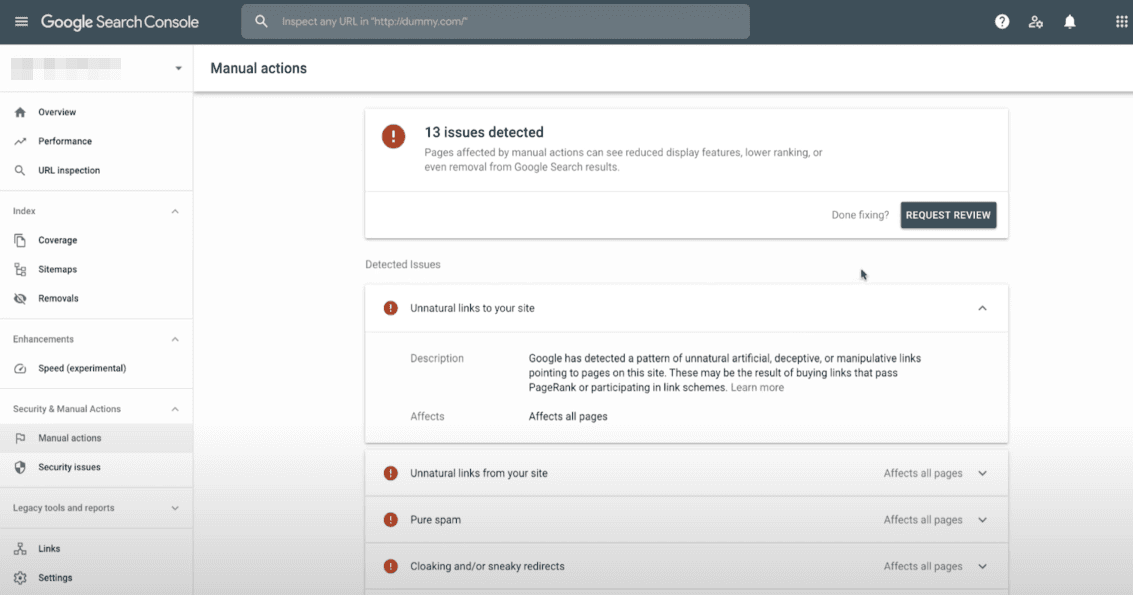Collapse the Unnatural links to your site panel

coord(982,308)
